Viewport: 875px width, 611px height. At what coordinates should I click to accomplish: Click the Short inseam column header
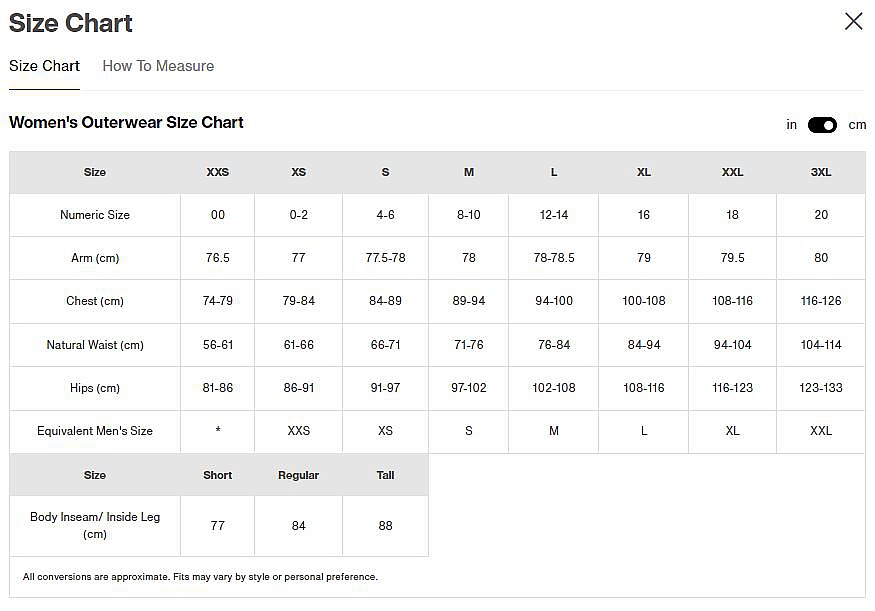coord(217,475)
